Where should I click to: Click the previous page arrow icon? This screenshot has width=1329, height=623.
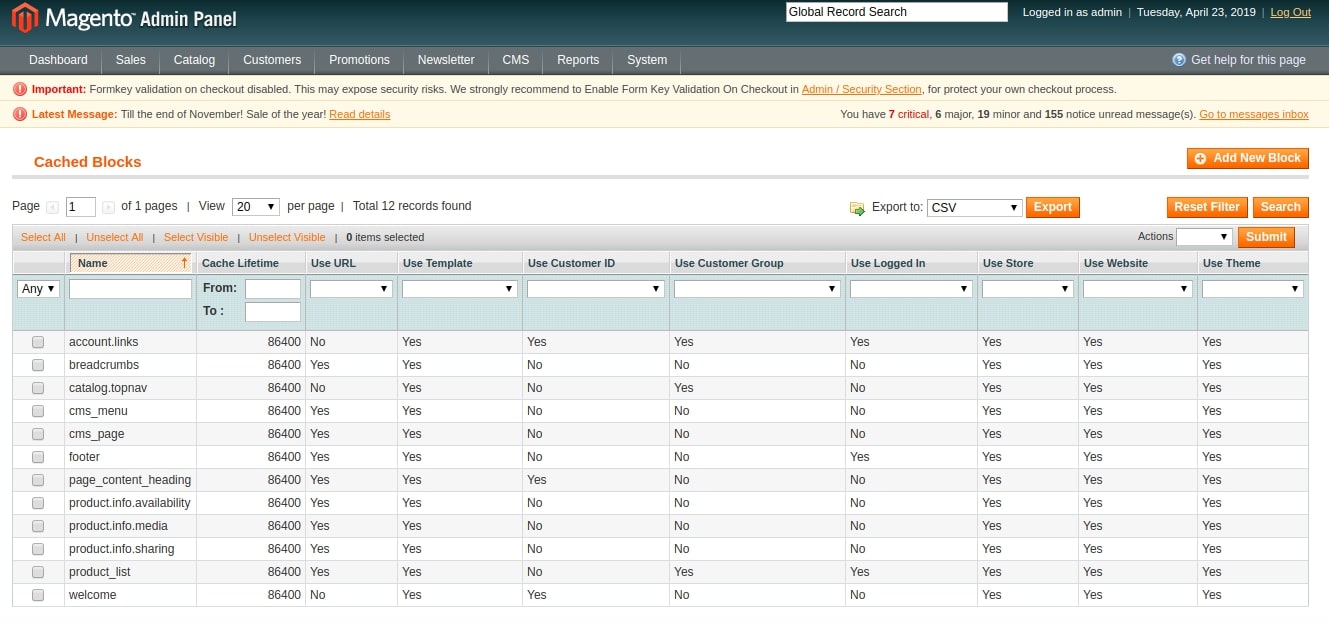tap(52, 208)
